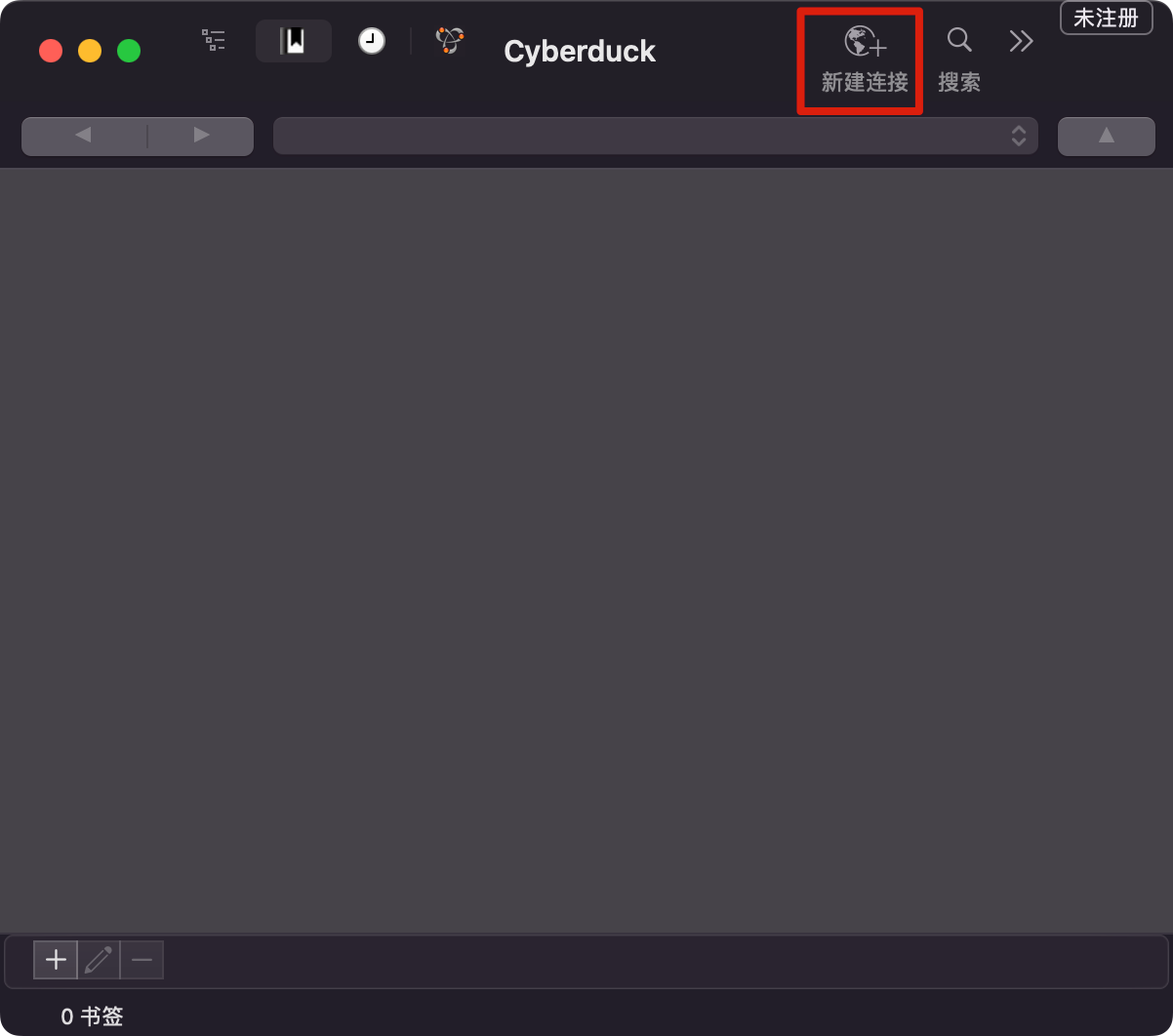Go back with left arrow
The image size is (1173, 1036).
(84, 136)
